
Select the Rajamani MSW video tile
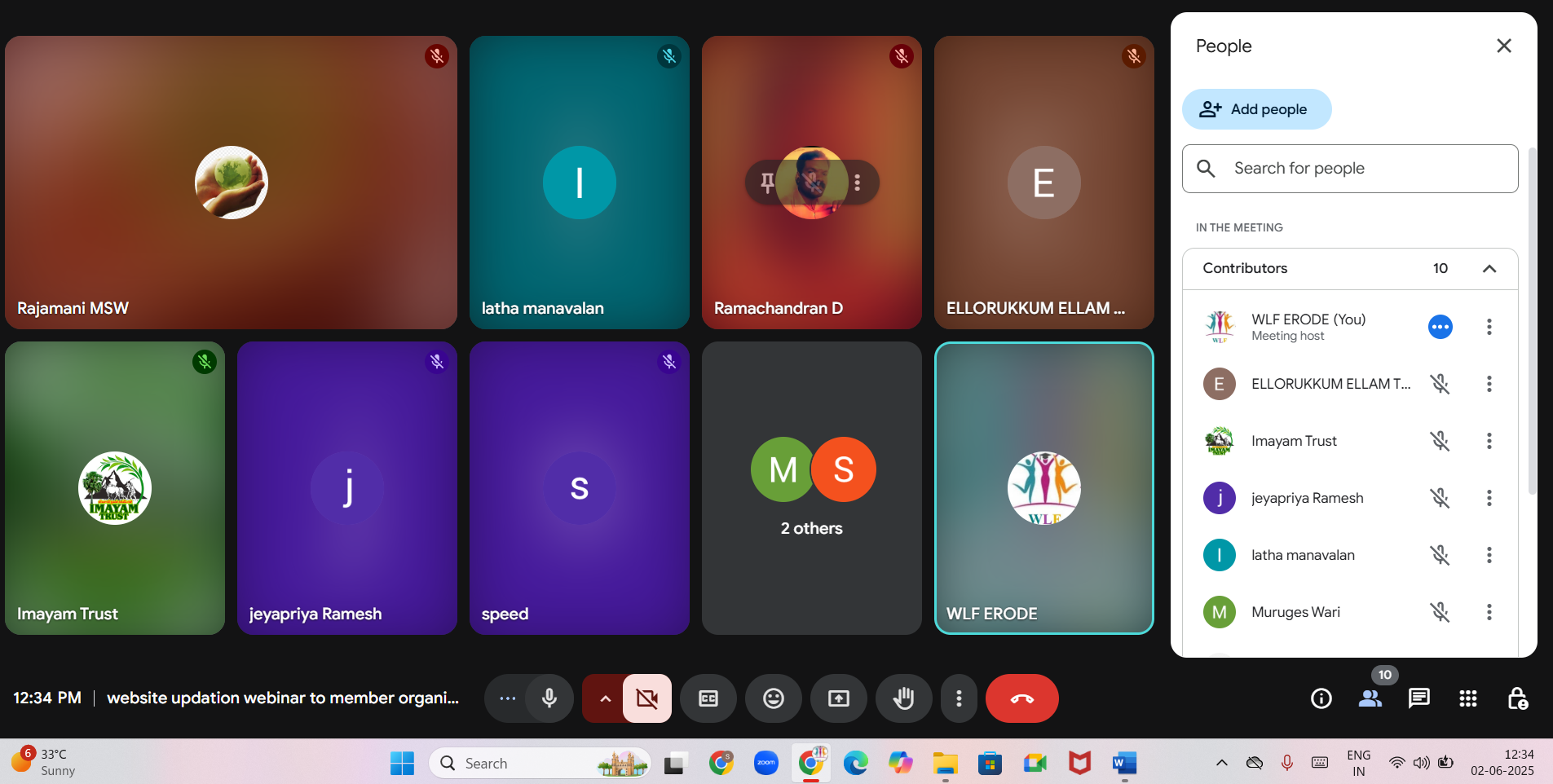pos(231,183)
